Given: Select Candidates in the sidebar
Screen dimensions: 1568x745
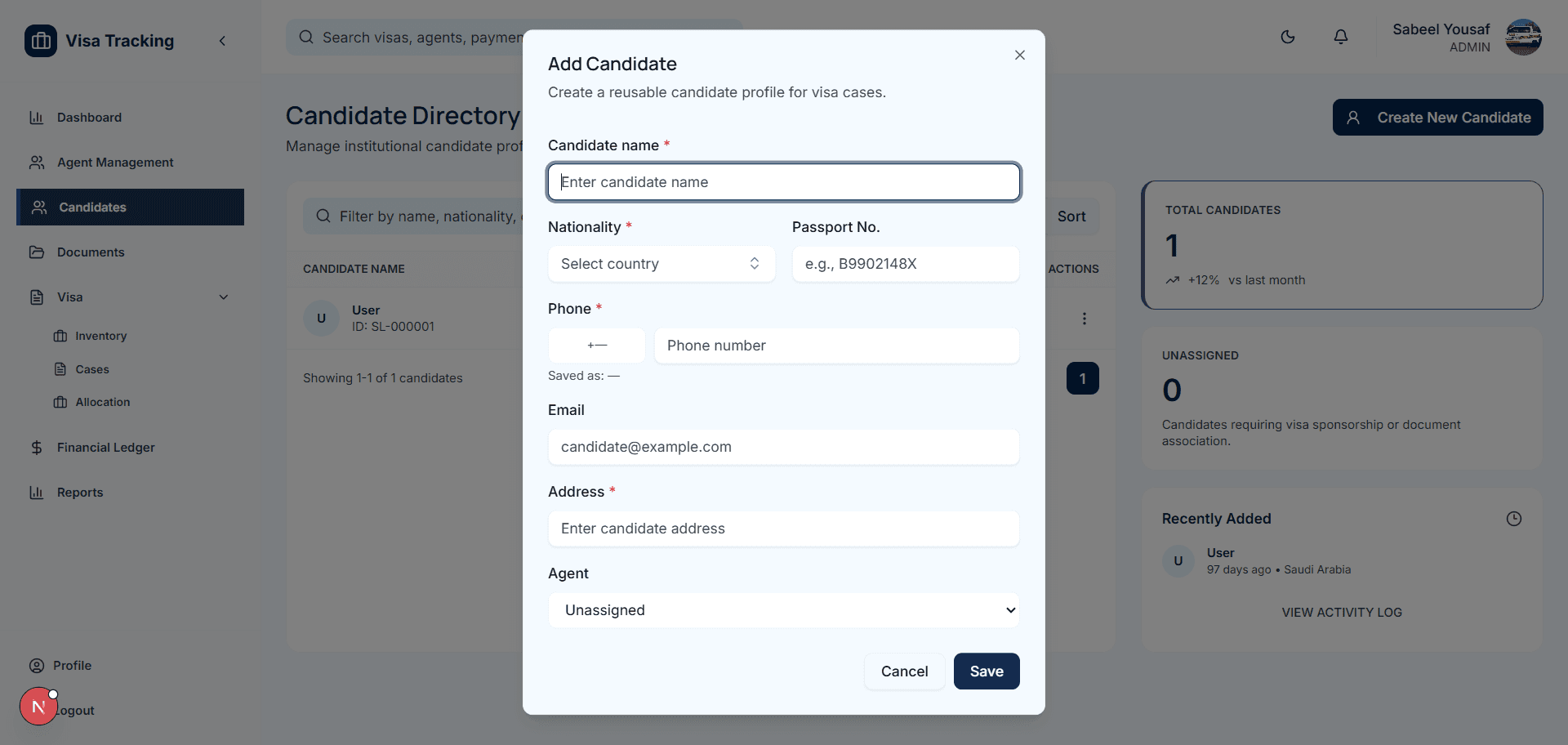Looking at the screenshot, I should [131, 207].
